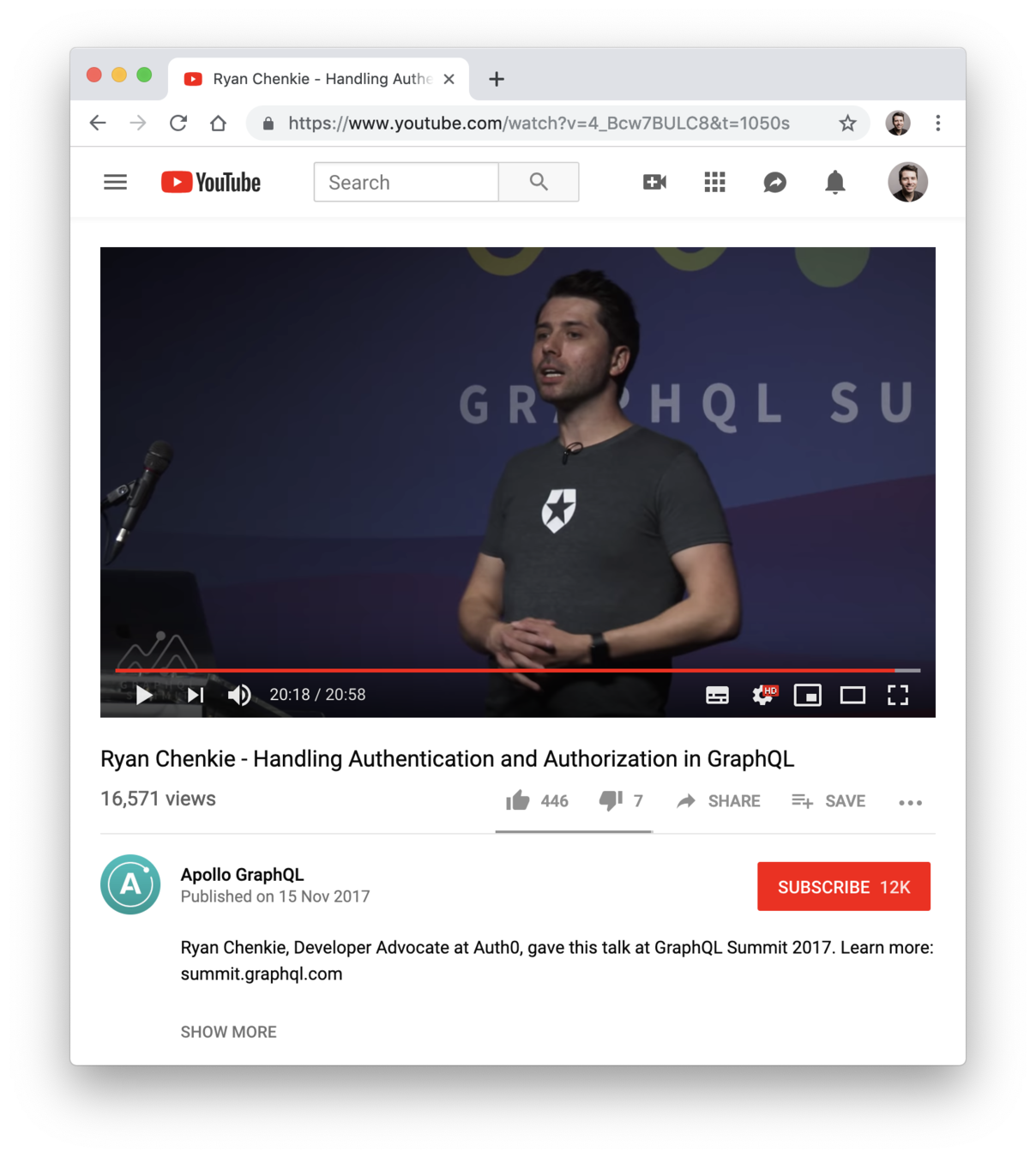The image size is (1036, 1158).
Task: Activate the miniplayer icon
Action: [x=808, y=695]
